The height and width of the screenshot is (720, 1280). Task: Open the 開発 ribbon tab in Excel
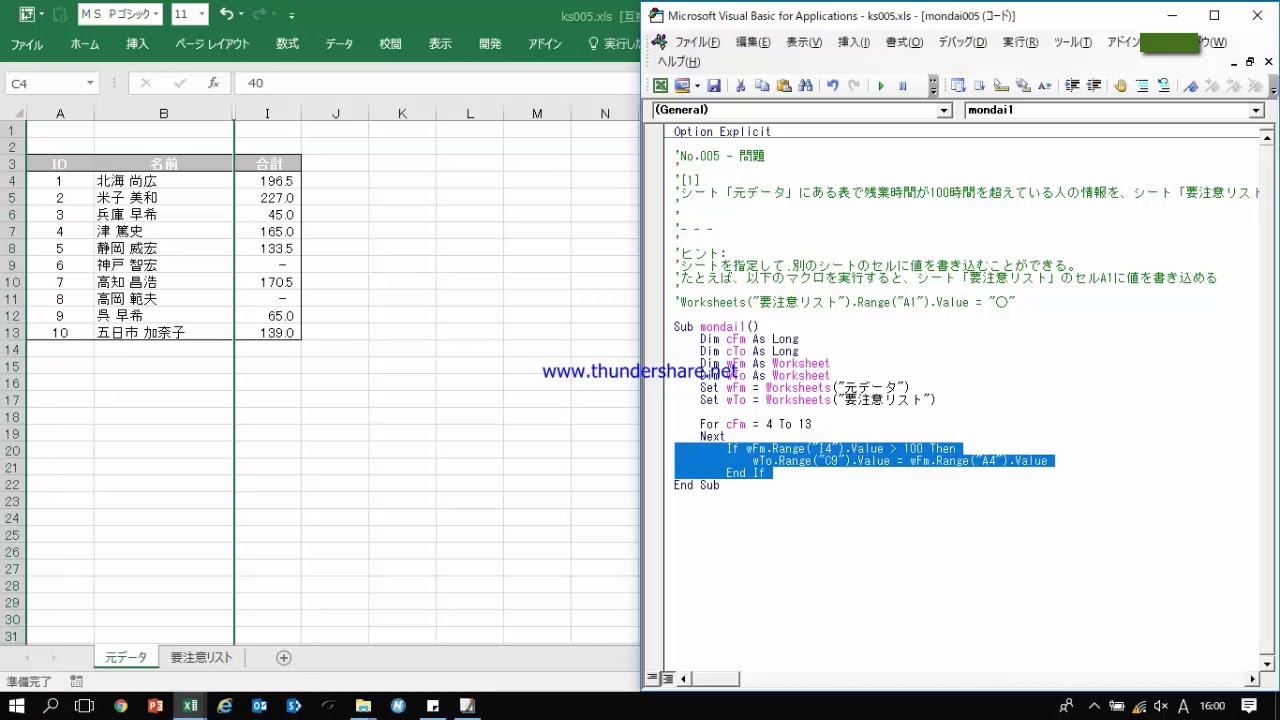tap(490, 44)
